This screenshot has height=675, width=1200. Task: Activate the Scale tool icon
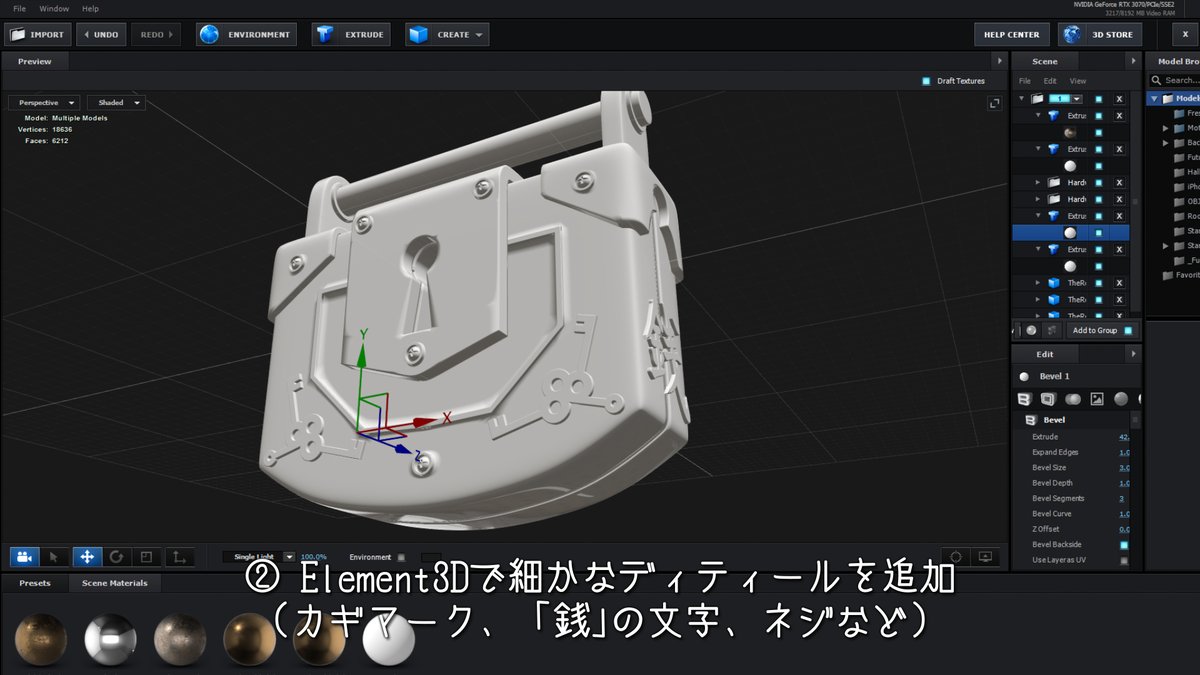click(146, 557)
